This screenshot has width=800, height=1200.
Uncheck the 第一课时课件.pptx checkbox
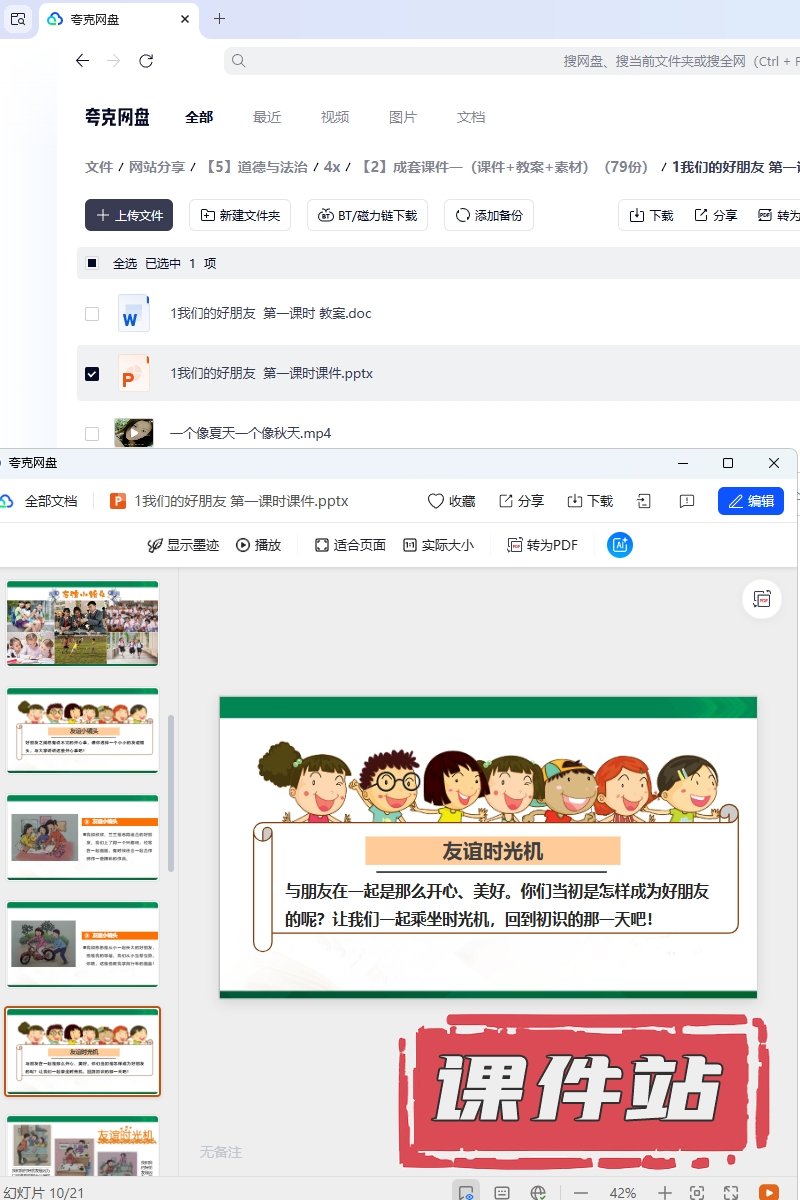pyautogui.click(x=92, y=374)
